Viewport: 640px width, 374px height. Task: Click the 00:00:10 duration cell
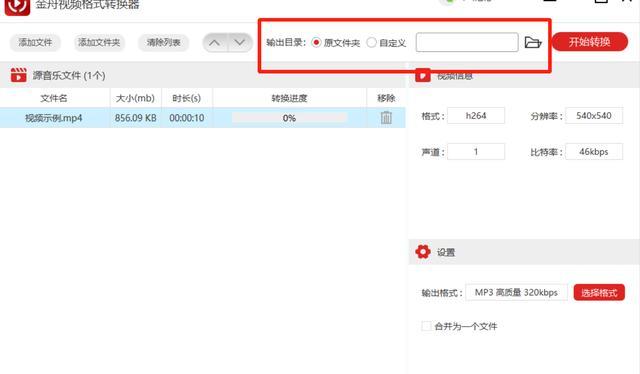(187, 118)
